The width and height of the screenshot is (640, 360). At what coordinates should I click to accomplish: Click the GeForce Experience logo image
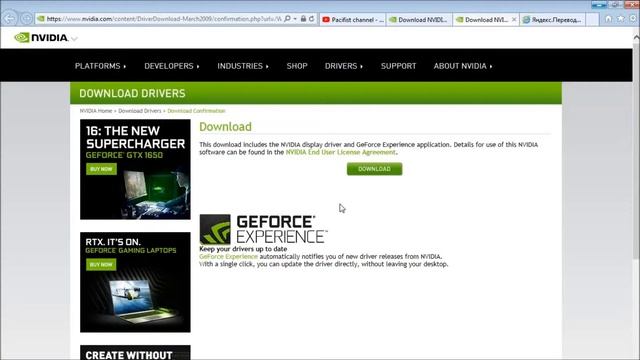click(x=263, y=229)
